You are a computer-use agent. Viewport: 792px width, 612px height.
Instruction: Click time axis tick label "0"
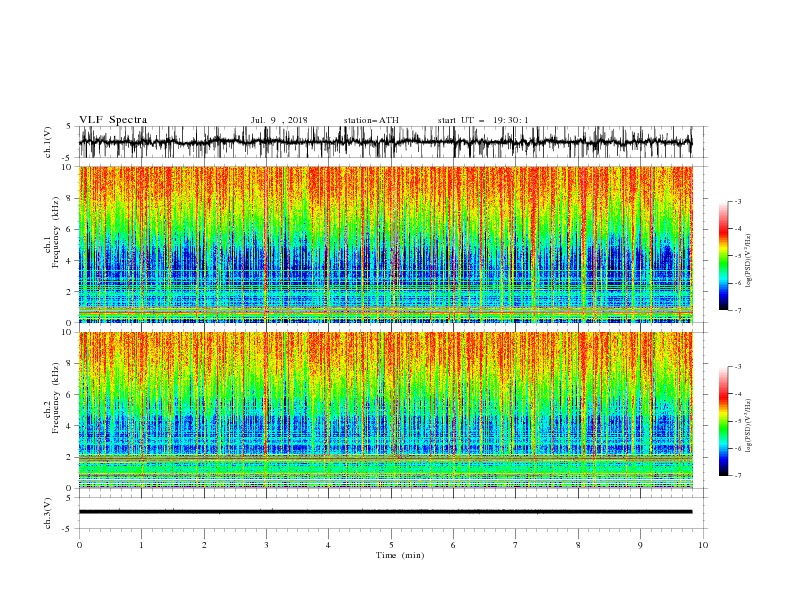click(x=79, y=545)
